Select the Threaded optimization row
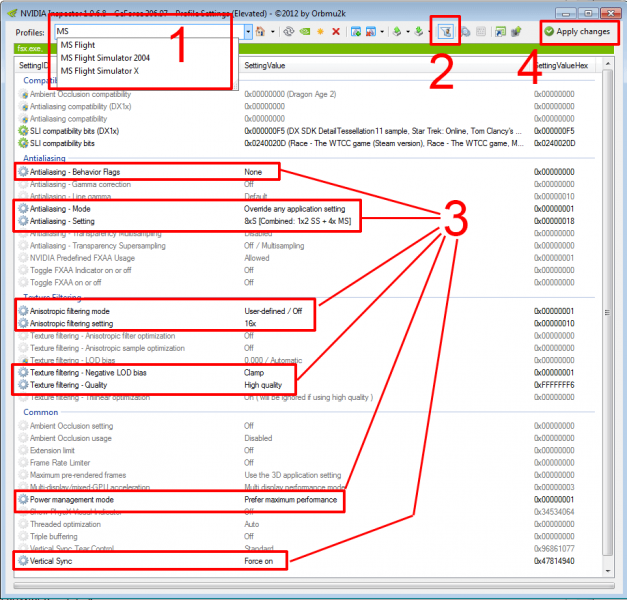 [308, 524]
